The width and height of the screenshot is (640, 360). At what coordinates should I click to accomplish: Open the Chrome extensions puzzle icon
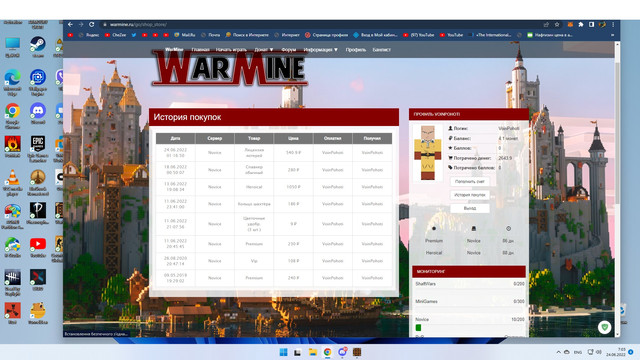click(x=581, y=24)
